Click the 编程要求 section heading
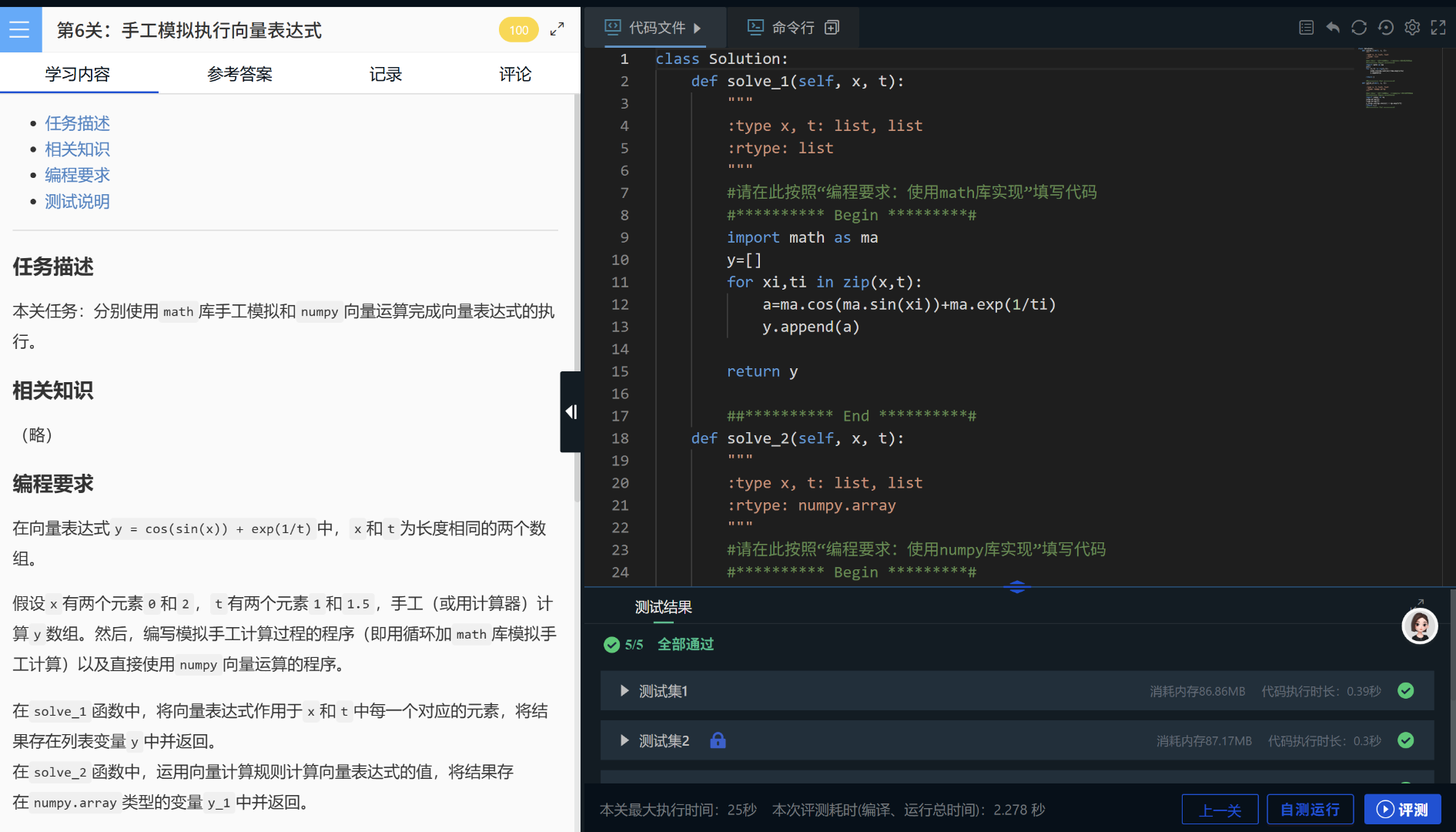Image resolution: width=1456 pixels, height=832 pixels. [x=53, y=484]
